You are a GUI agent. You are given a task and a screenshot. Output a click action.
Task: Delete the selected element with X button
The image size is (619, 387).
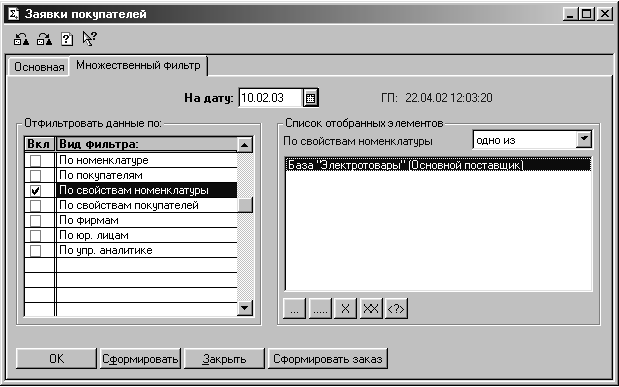[x=345, y=308]
